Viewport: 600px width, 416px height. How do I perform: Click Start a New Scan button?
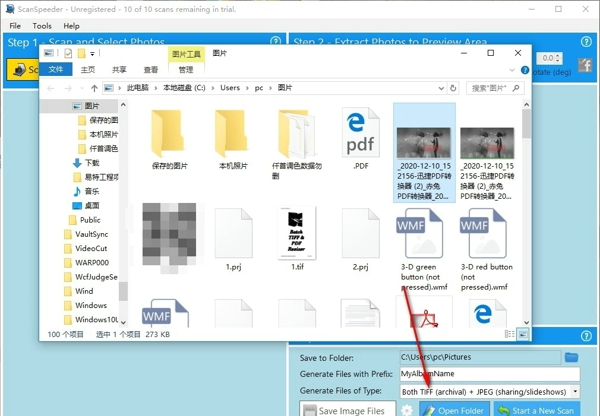pos(538,410)
